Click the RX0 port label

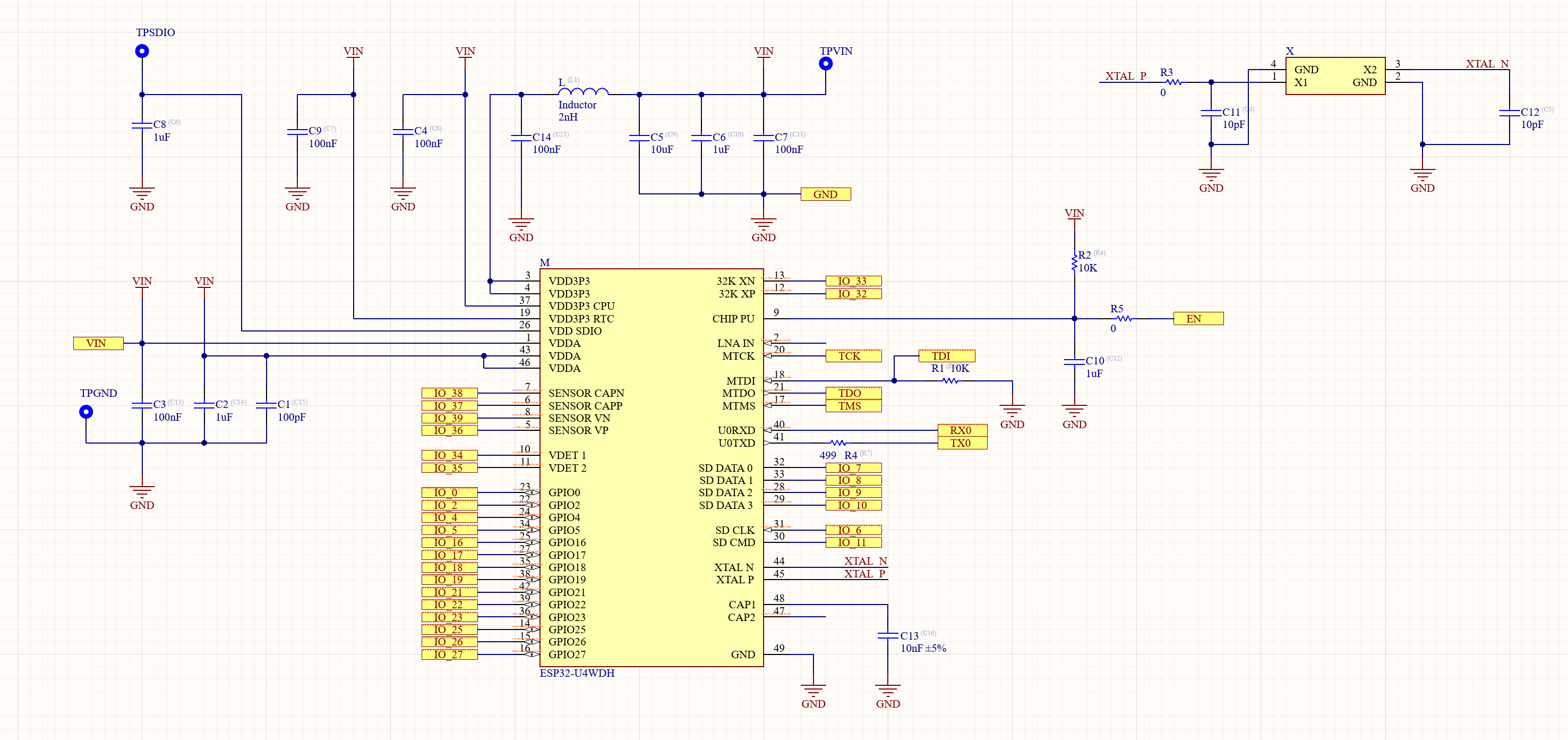coord(962,430)
